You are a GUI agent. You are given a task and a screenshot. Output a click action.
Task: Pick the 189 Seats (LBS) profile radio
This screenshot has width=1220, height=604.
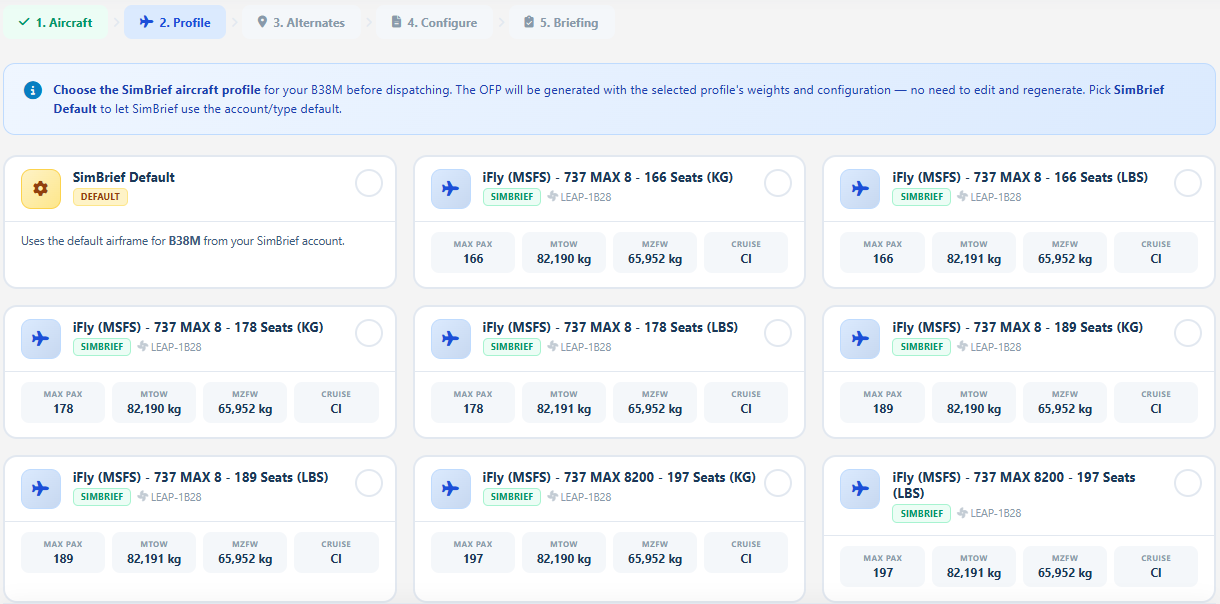pyautogui.click(x=369, y=483)
